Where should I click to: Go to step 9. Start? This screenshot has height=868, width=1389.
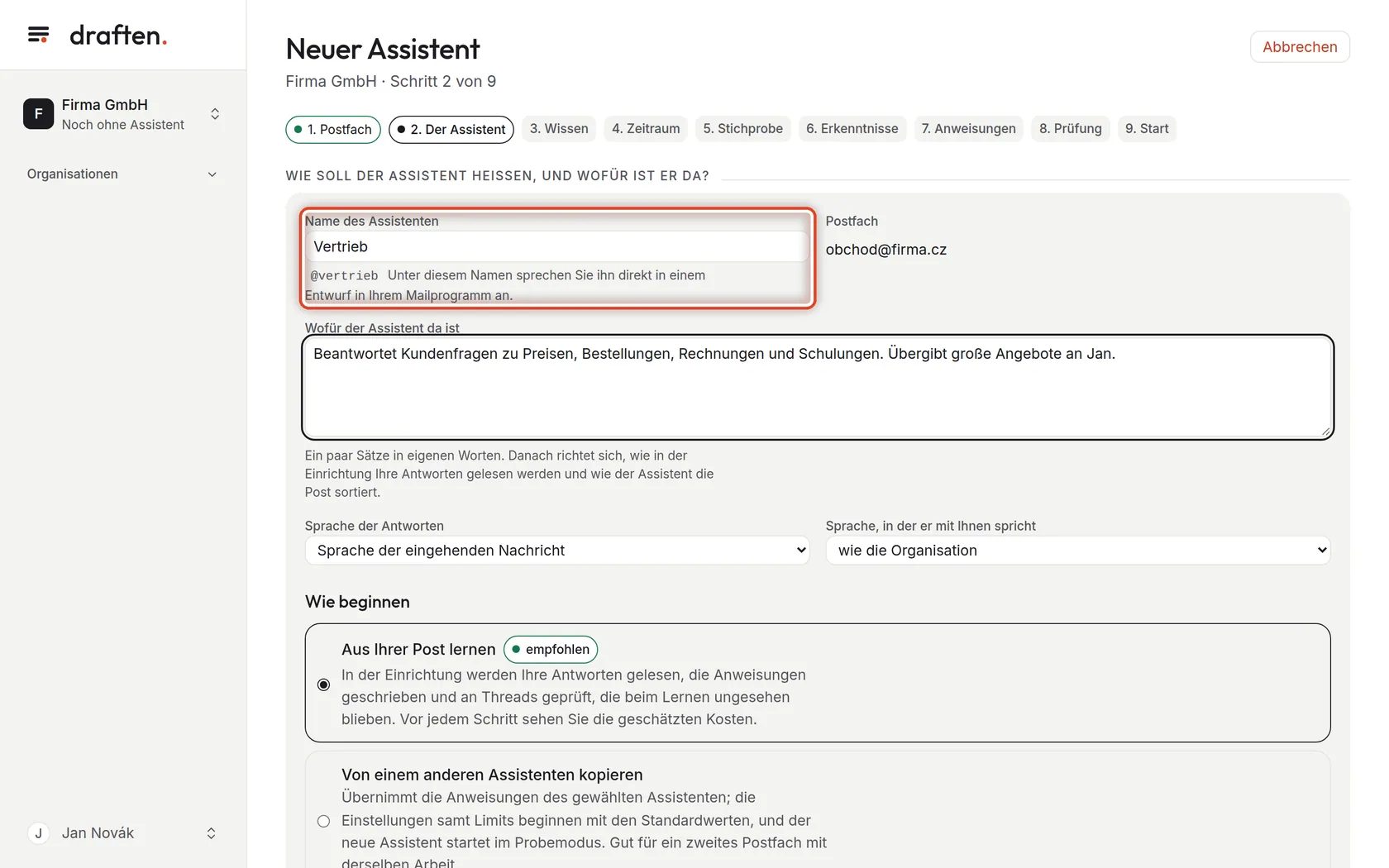click(x=1147, y=129)
